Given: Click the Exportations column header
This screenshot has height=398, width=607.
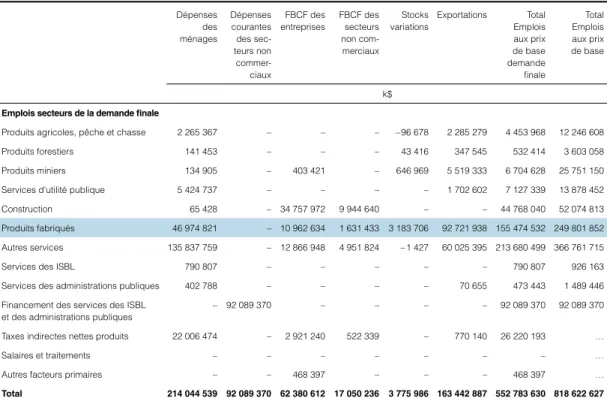Looking at the screenshot, I should (462, 15).
